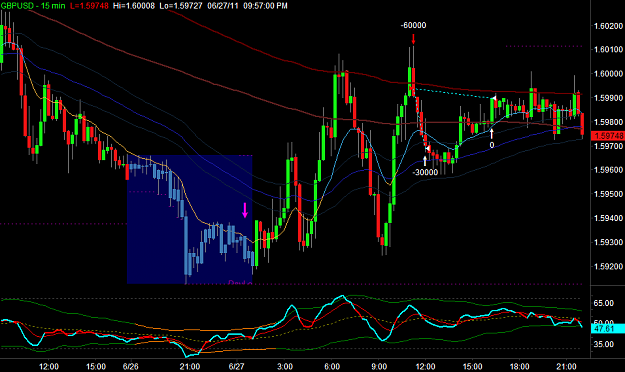The height and width of the screenshot is (372, 625).
Task: Click the GBPUSD - 15 min chart title
Action: [x=33, y=6]
